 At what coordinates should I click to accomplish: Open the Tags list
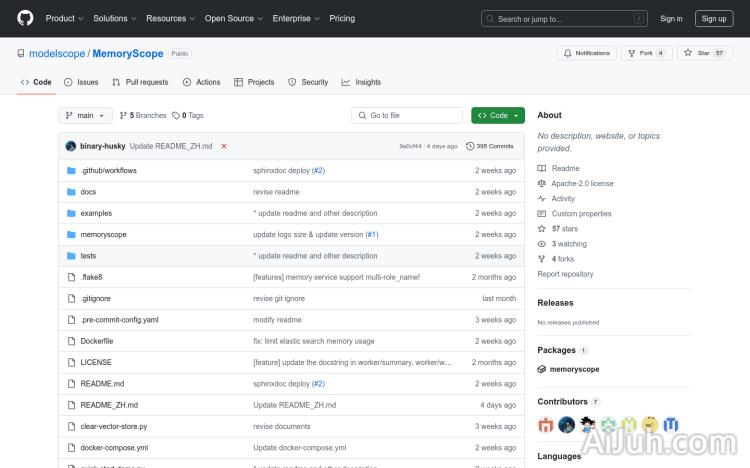188,116
